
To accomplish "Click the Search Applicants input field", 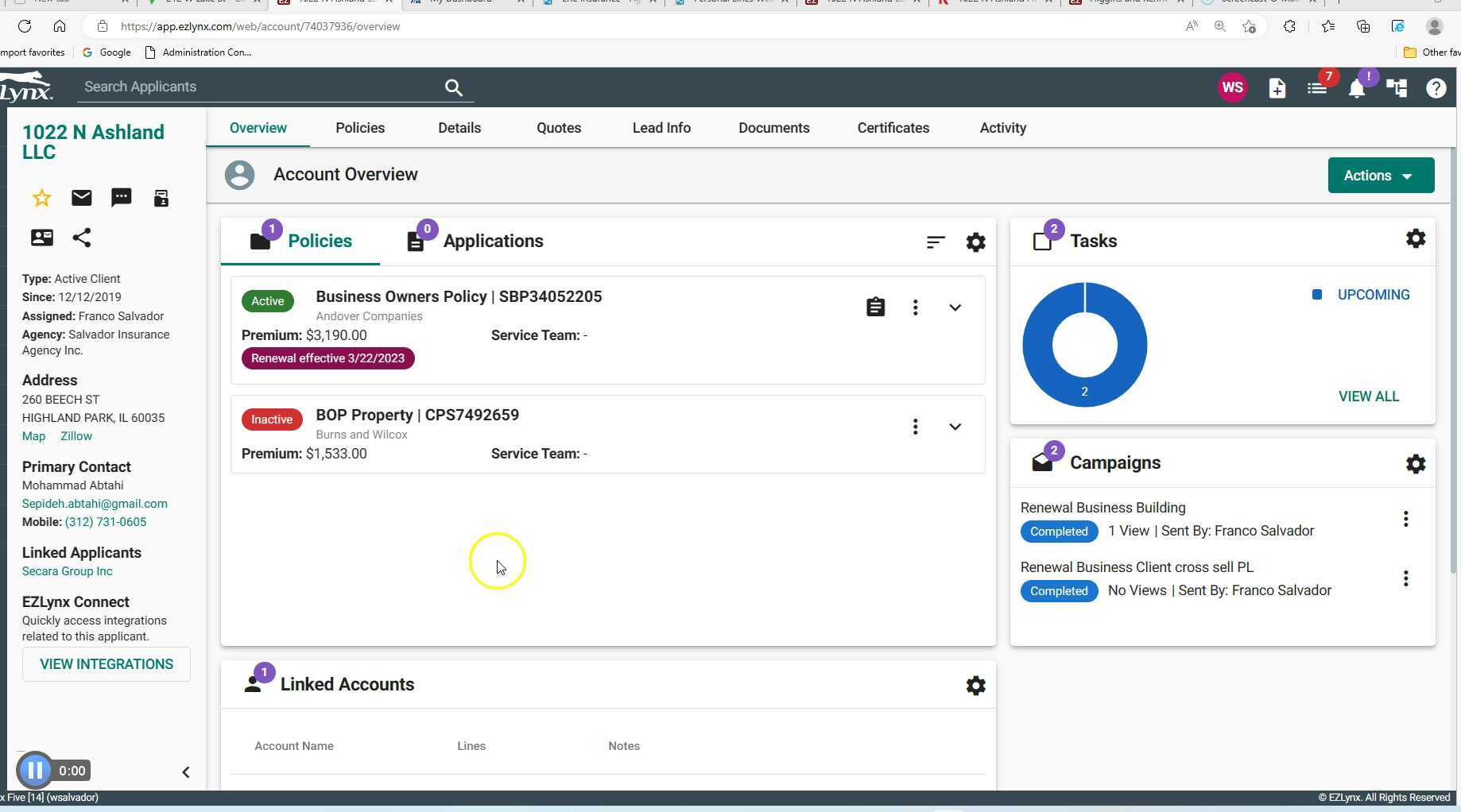I will pyautogui.click(x=260, y=87).
